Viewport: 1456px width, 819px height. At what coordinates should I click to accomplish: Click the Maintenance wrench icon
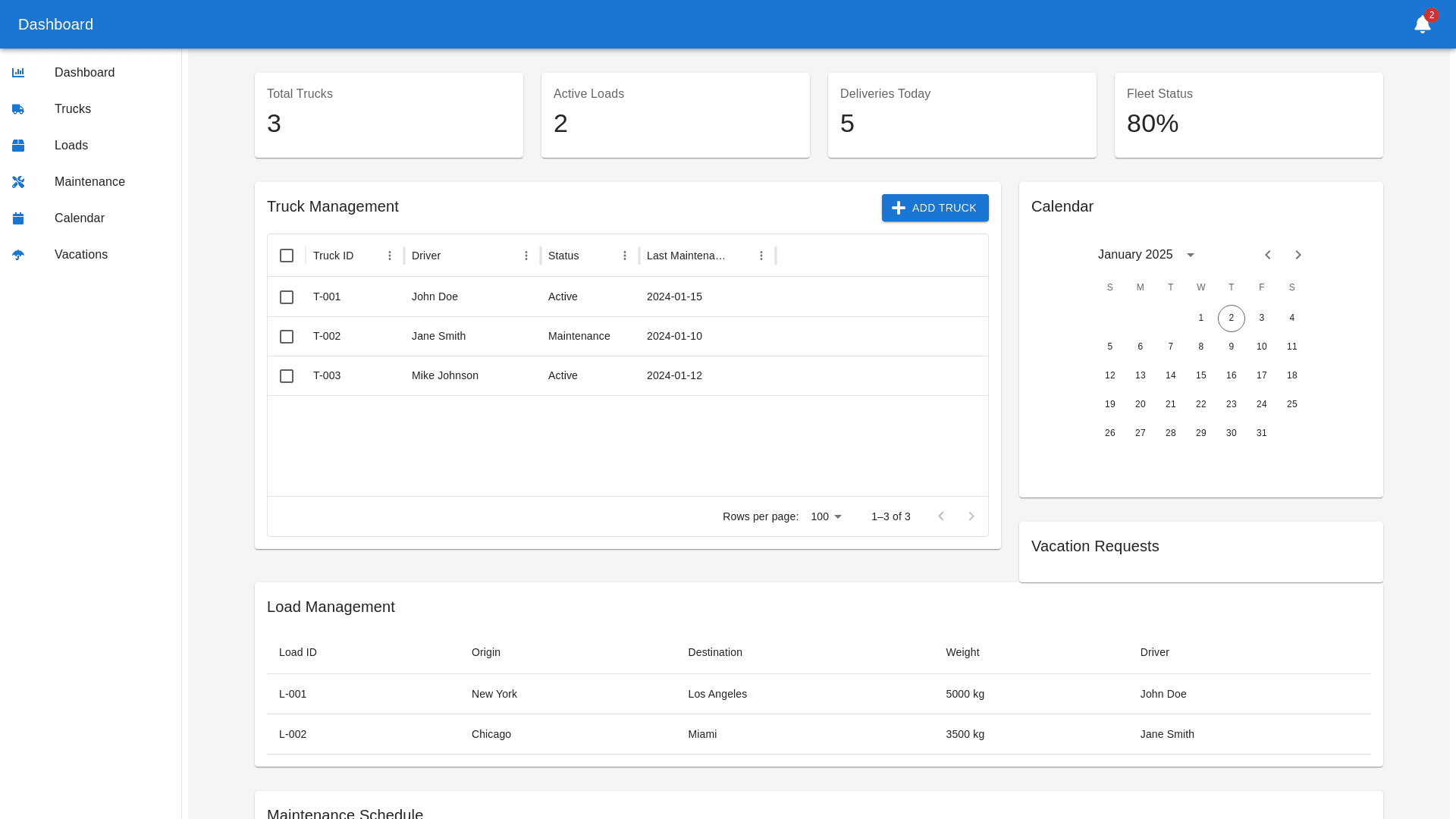tap(18, 182)
